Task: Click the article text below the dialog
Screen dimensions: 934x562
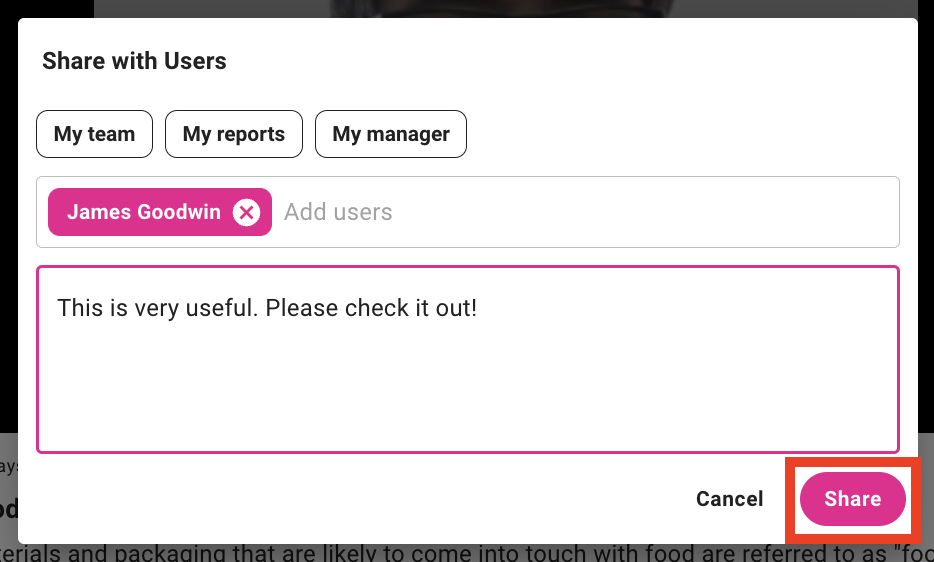Action: coord(400,553)
